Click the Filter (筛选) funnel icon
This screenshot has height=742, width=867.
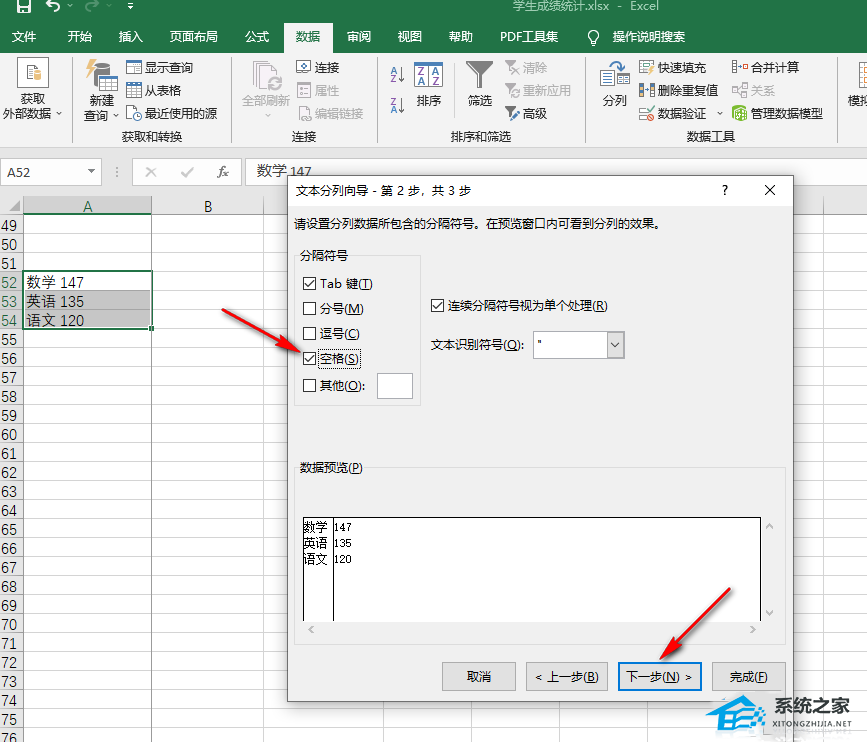tap(480, 78)
